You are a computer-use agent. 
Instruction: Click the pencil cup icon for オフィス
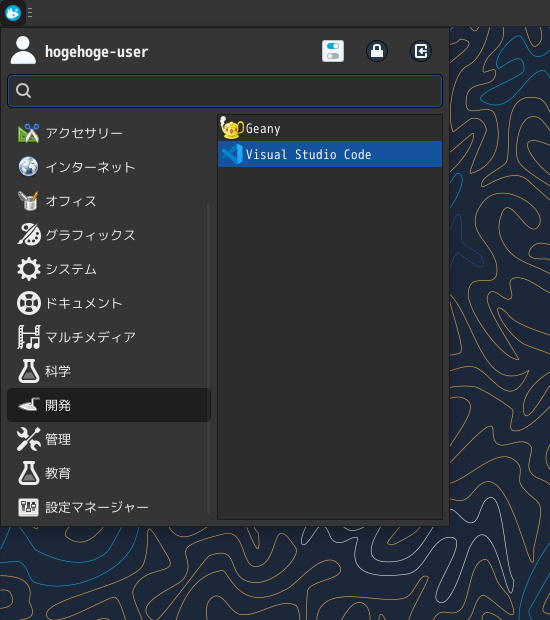tap(28, 200)
